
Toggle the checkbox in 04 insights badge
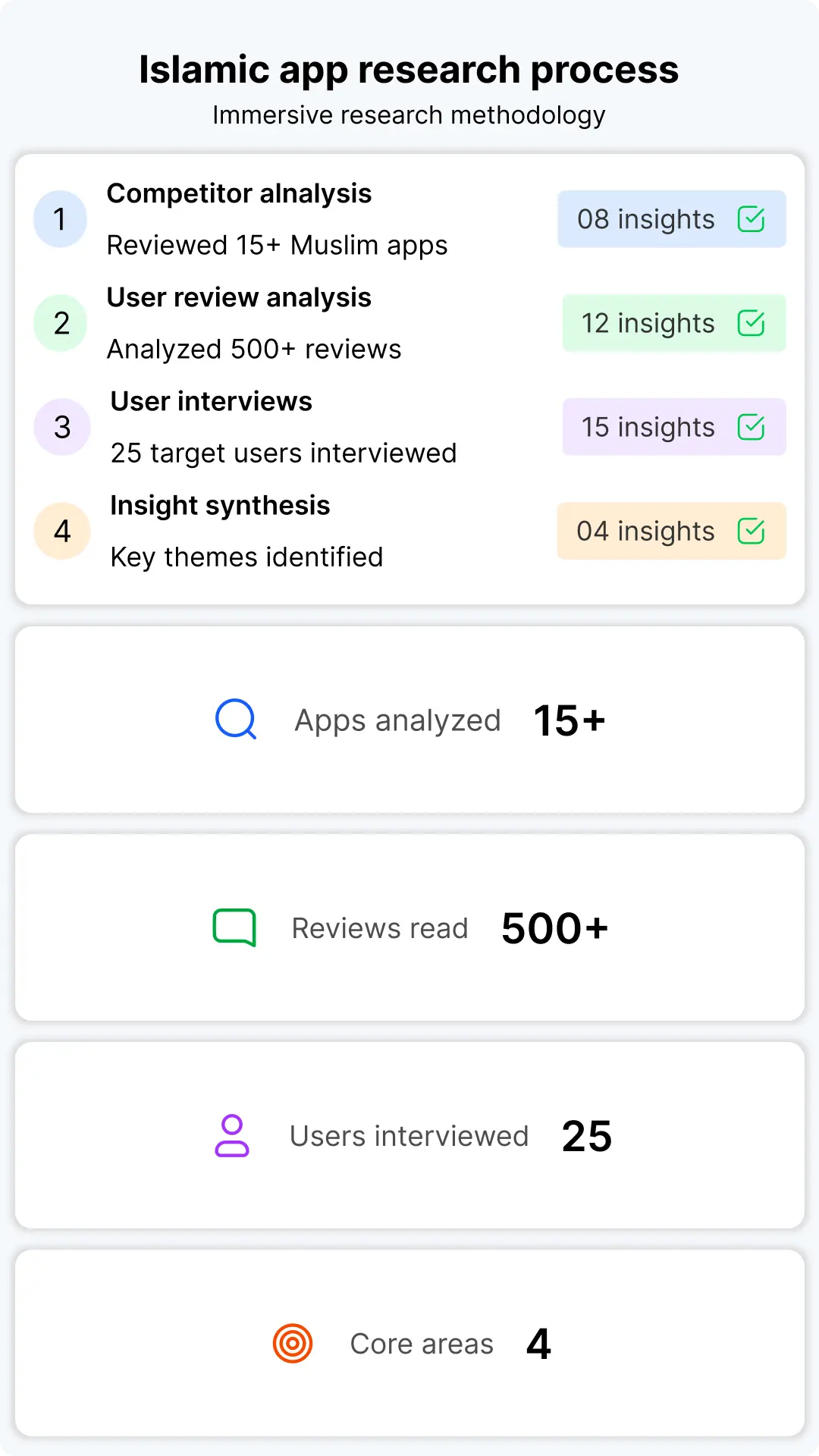click(x=751, y=531)
